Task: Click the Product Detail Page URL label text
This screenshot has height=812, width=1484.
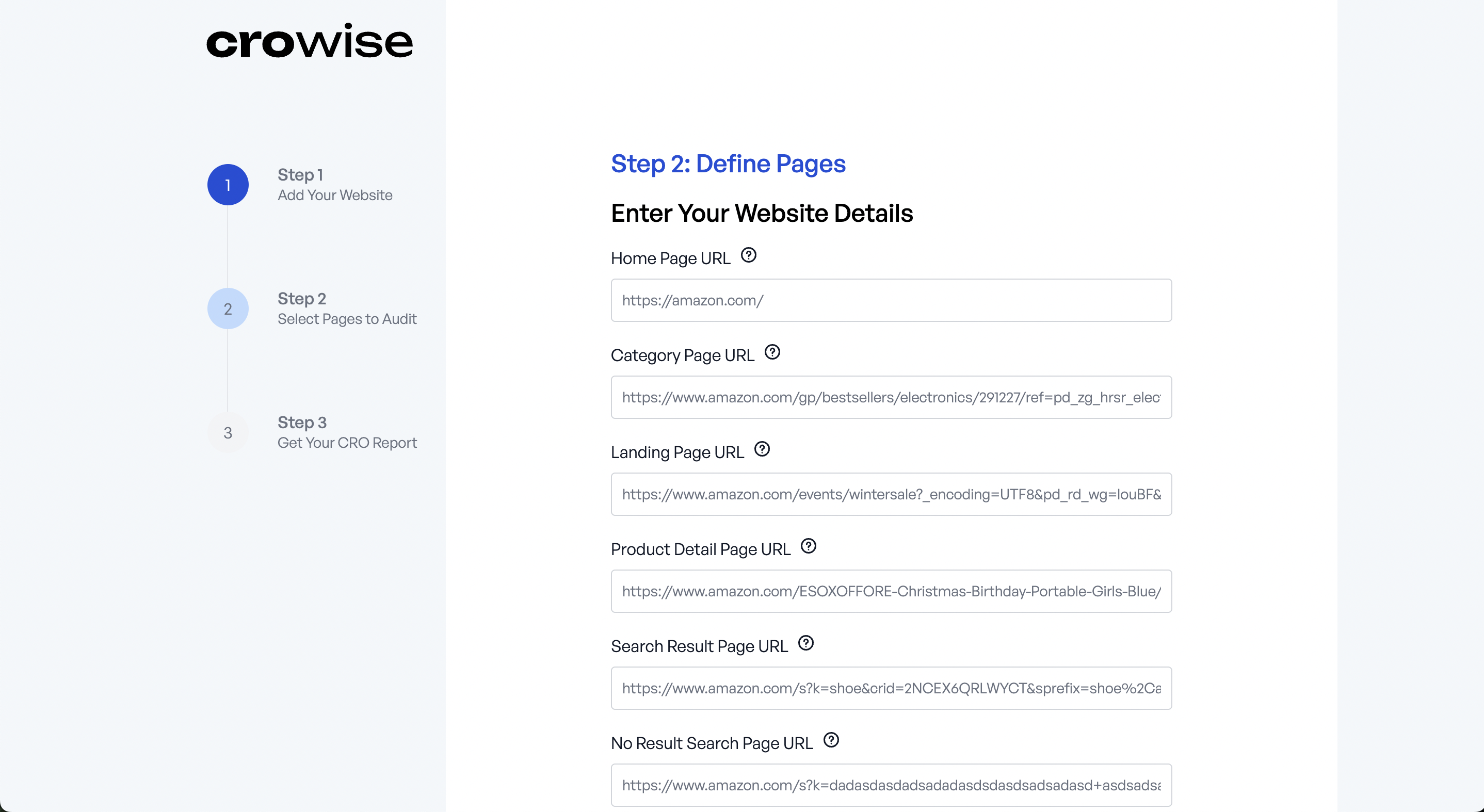Action: tap(701, 549)
